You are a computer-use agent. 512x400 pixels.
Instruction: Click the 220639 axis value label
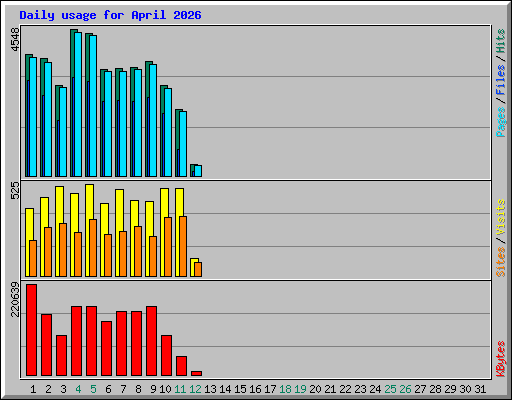[15, 299]
